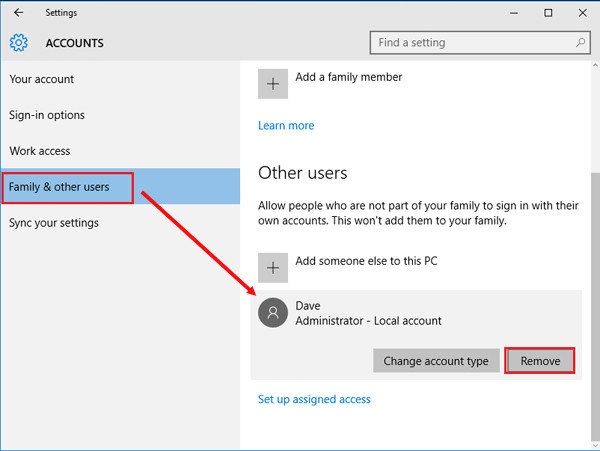
Task: Click the Change account type button
Action: 436,361
